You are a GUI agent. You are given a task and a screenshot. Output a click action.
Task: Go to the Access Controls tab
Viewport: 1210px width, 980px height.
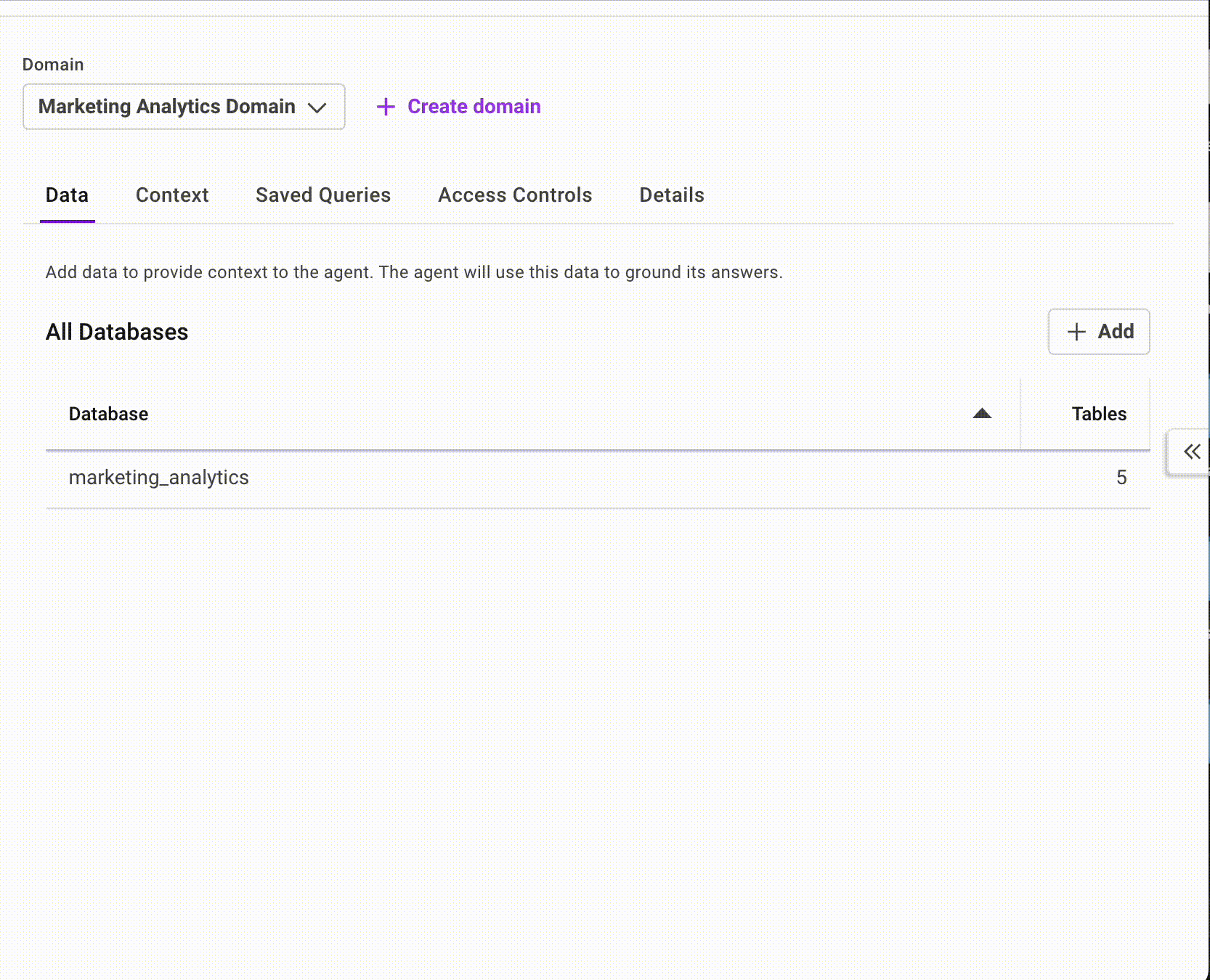pos(515,195)
